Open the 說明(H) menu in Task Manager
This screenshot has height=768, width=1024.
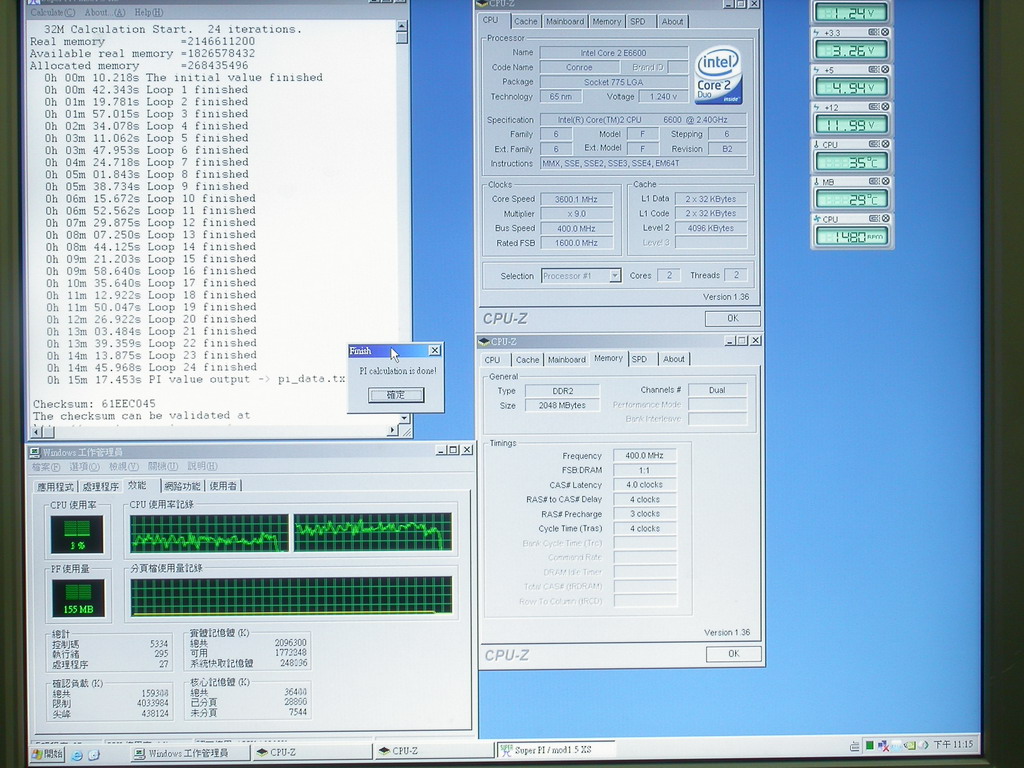(202, 467)
